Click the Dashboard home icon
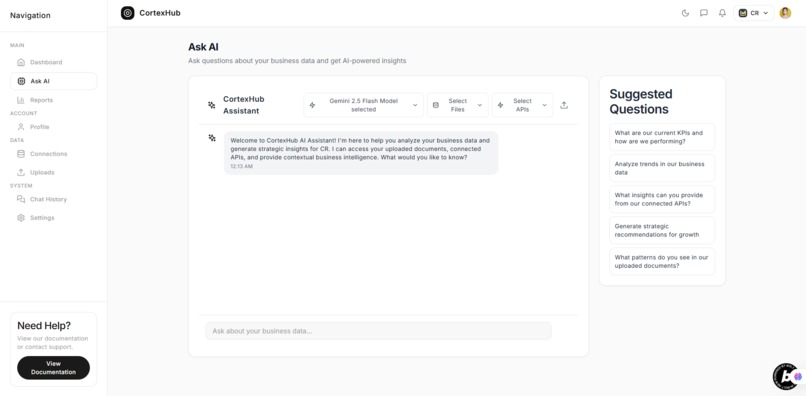Screen dimensions: 806x396 click(21, 62)
